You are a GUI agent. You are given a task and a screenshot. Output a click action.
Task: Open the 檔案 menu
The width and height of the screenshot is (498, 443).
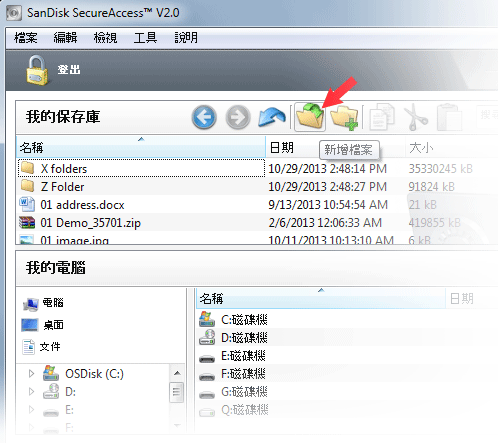point(26,37)
